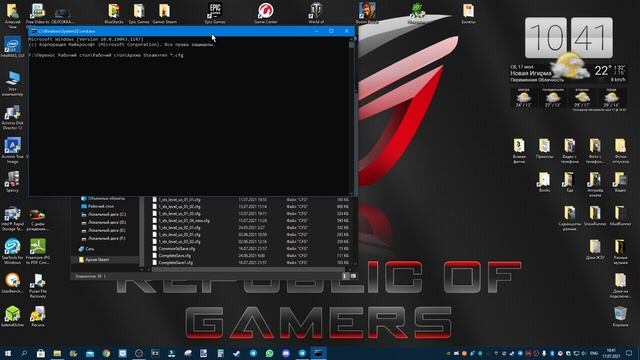Select Локальный диск (F:) in Explorer
Viewport: 640px width, 360px height.
pos(107,238)
